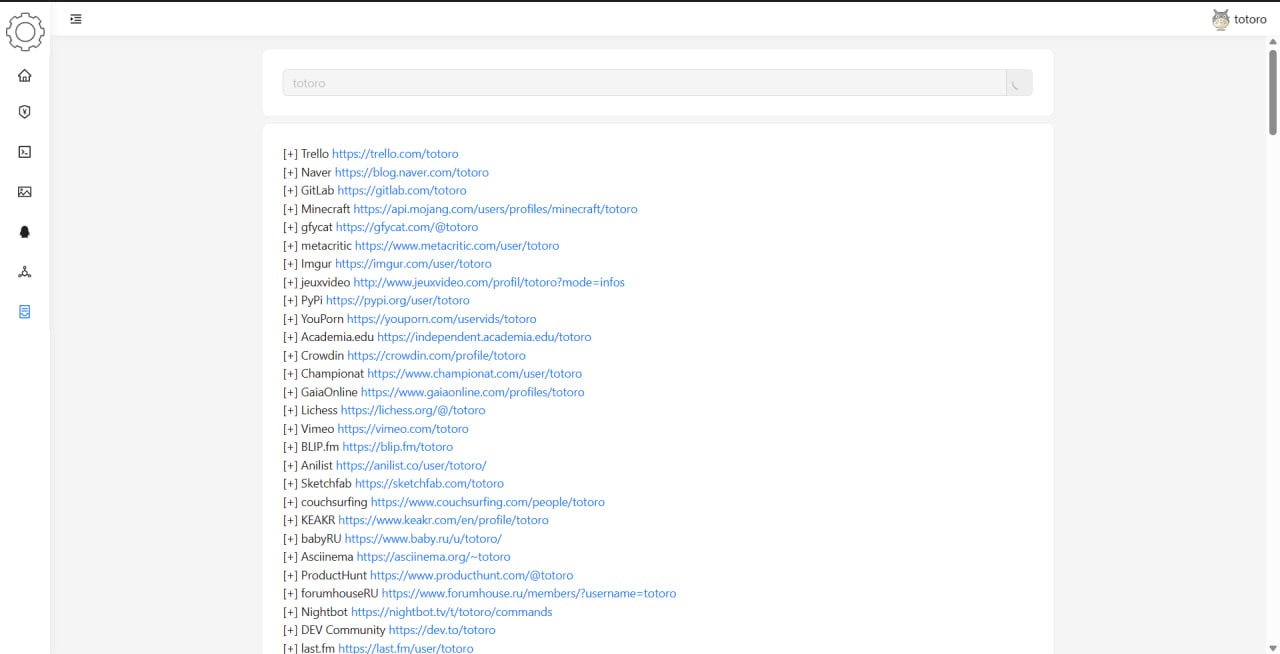
Task: Open the Championat user link
Action: tap(474, 373)
